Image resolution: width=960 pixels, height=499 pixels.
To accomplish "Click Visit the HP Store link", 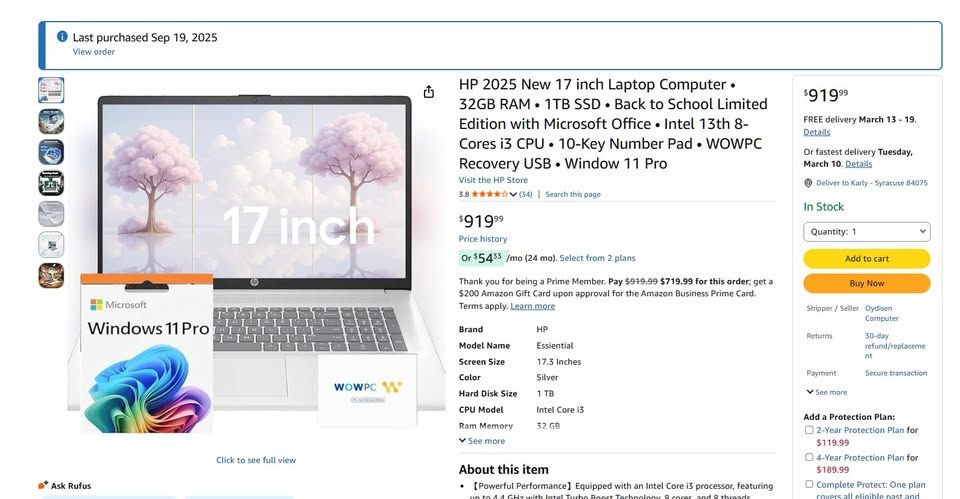I will pyautogui.click(x=493, y=180).
